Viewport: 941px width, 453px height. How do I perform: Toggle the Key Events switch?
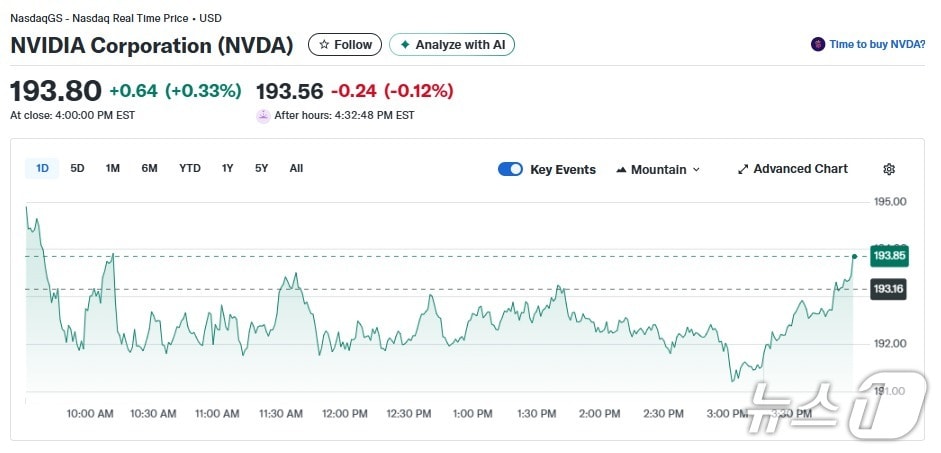510,169
